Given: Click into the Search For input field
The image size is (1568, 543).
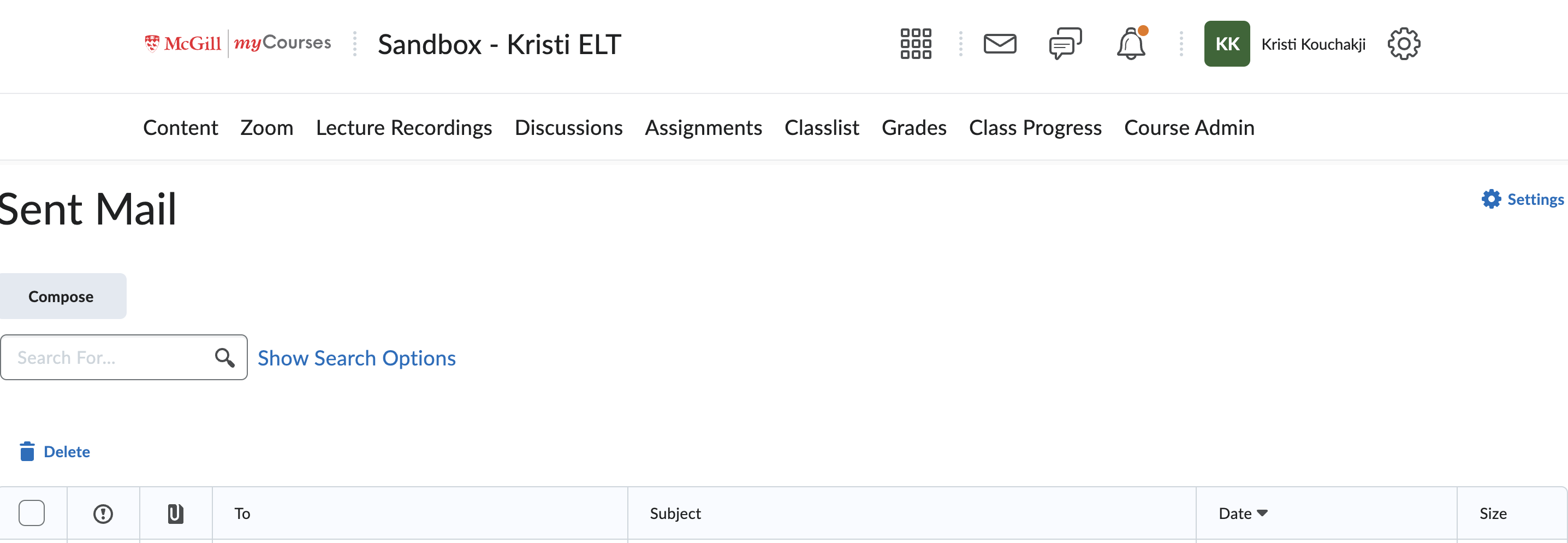Looking at the screenshot, I should tap(110, 357).
